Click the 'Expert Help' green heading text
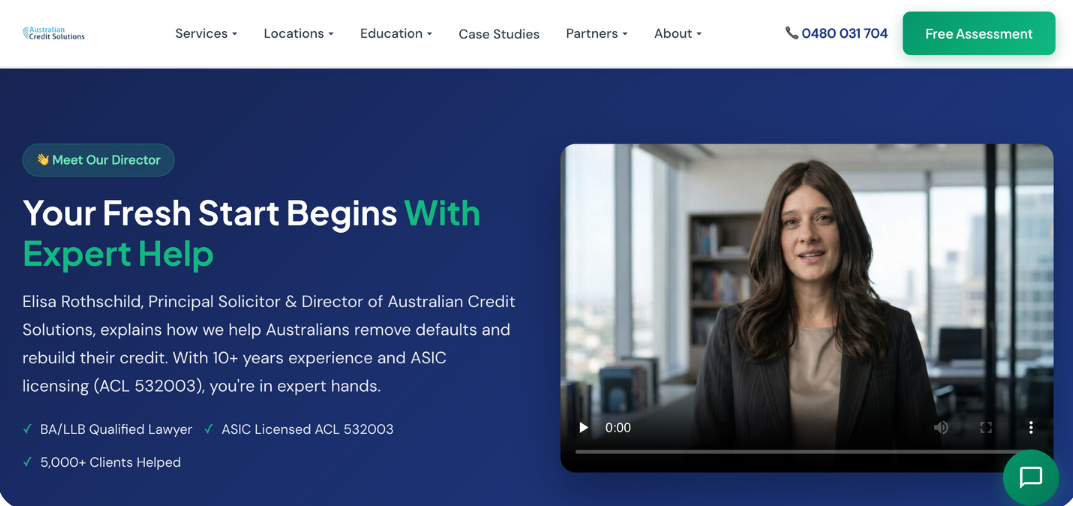 point(118,254)
